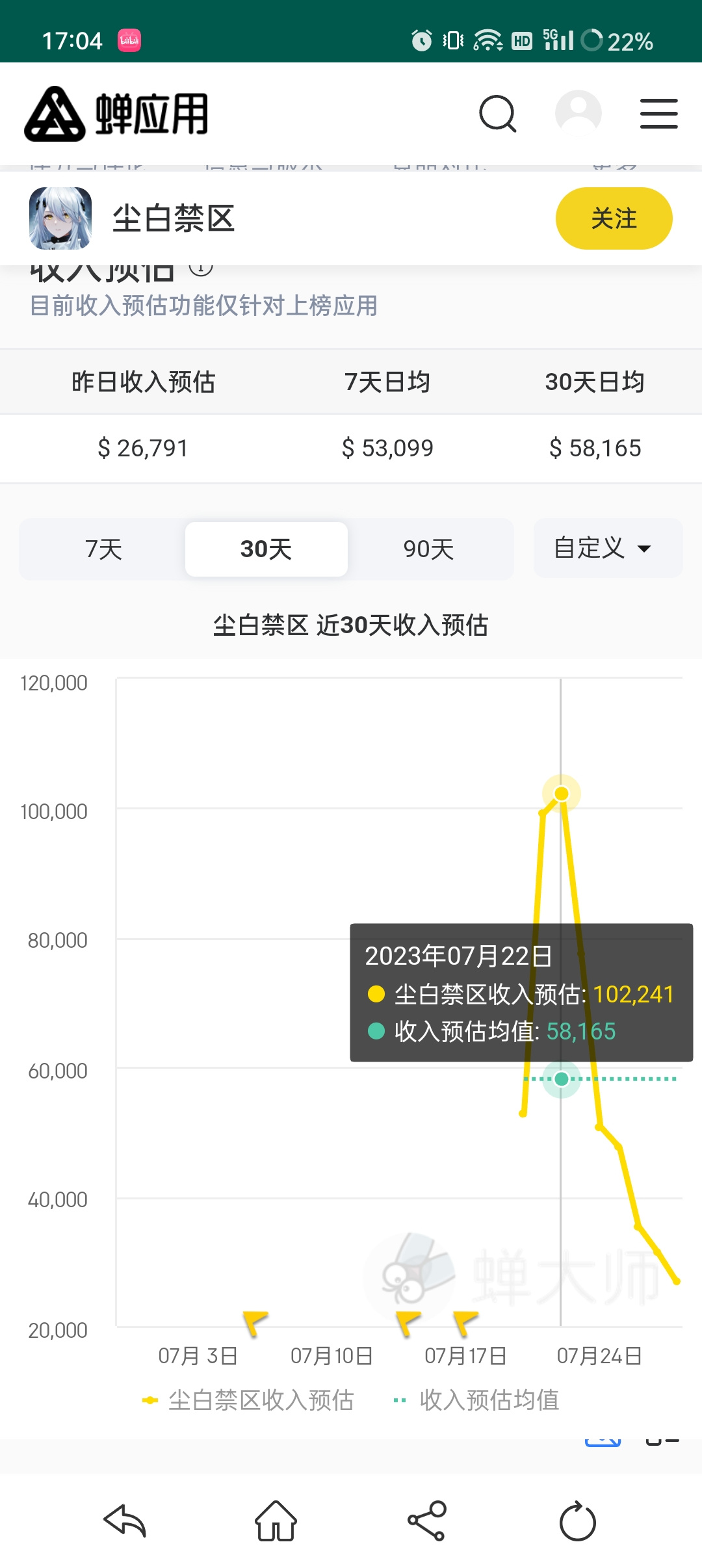Viewport: 702px width, 1568px height.
Task: Tap the share icon in bottom bar
Action: coord(427,1521)
